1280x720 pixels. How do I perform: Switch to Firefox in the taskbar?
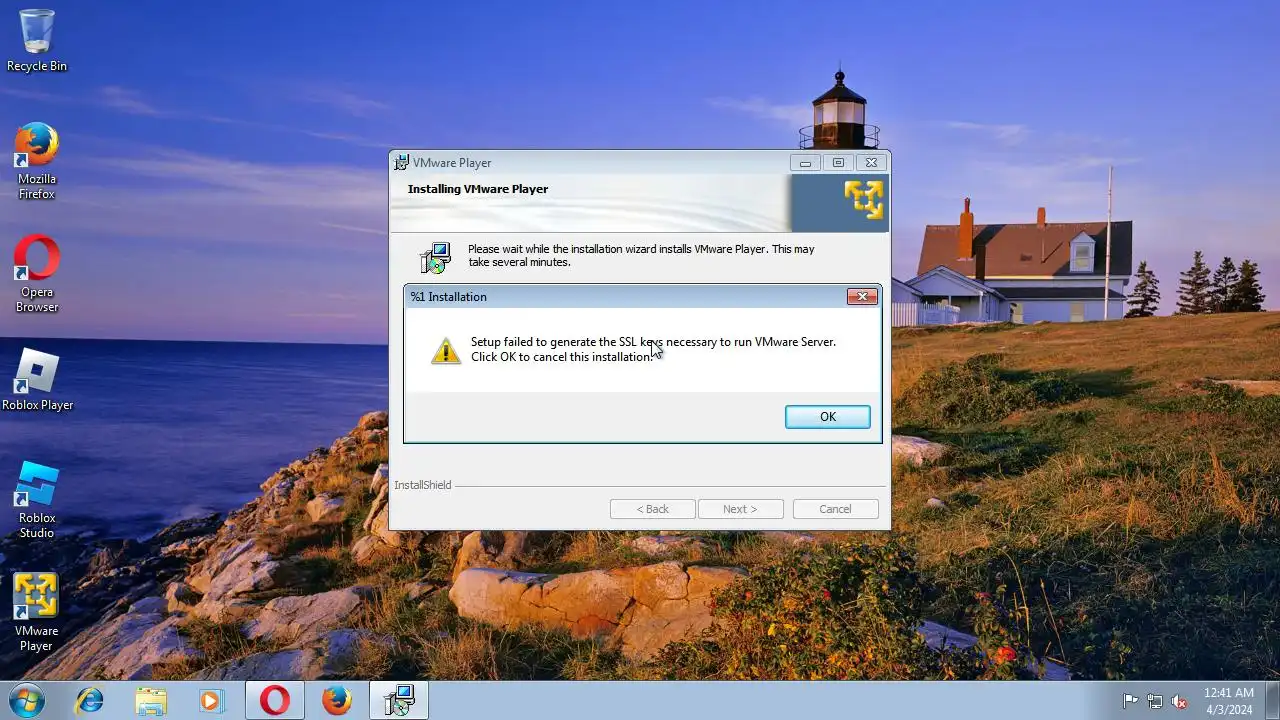pyautogui.click(x=337, y=701)
